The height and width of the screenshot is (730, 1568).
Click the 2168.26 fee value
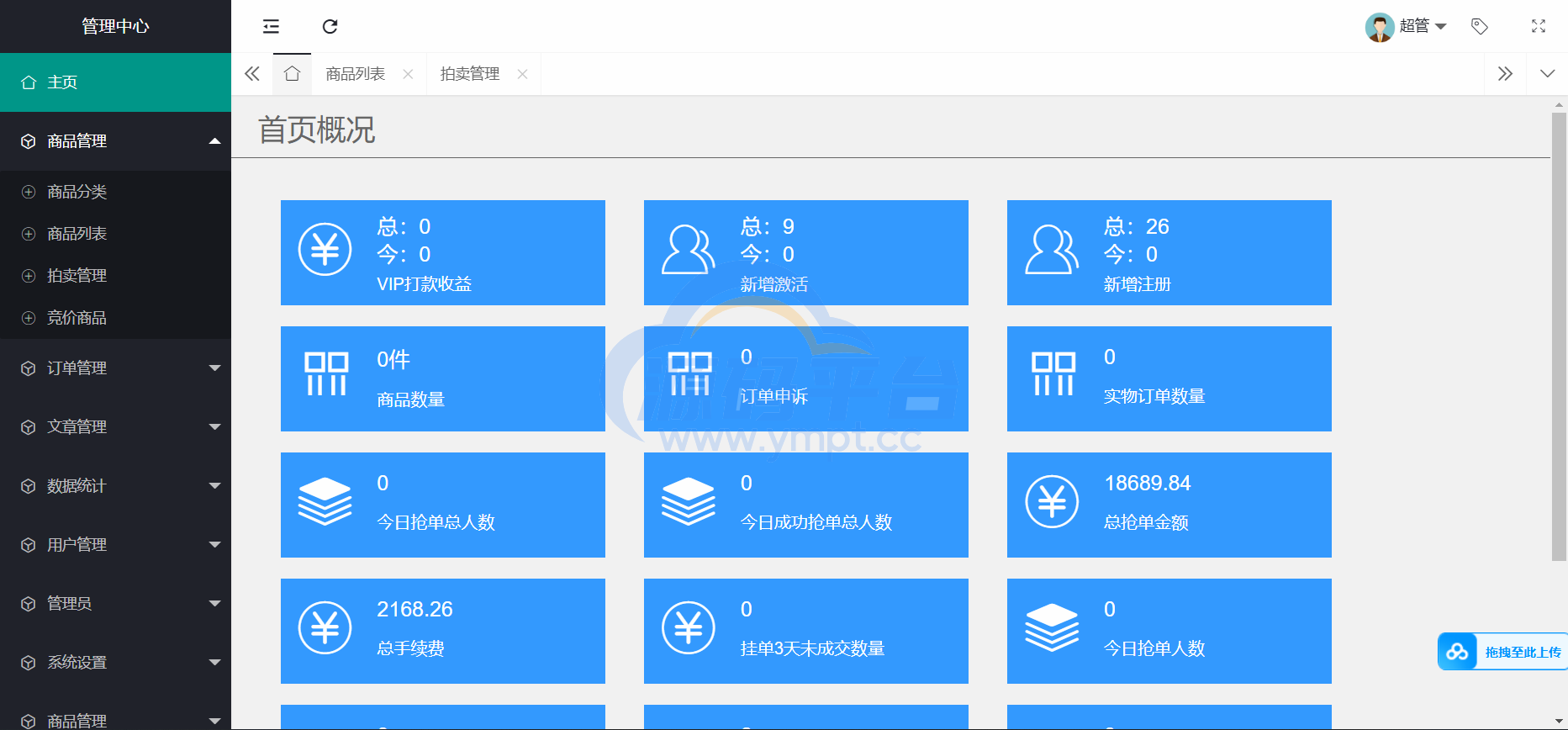pyautogui.click(x=414, y=610)
